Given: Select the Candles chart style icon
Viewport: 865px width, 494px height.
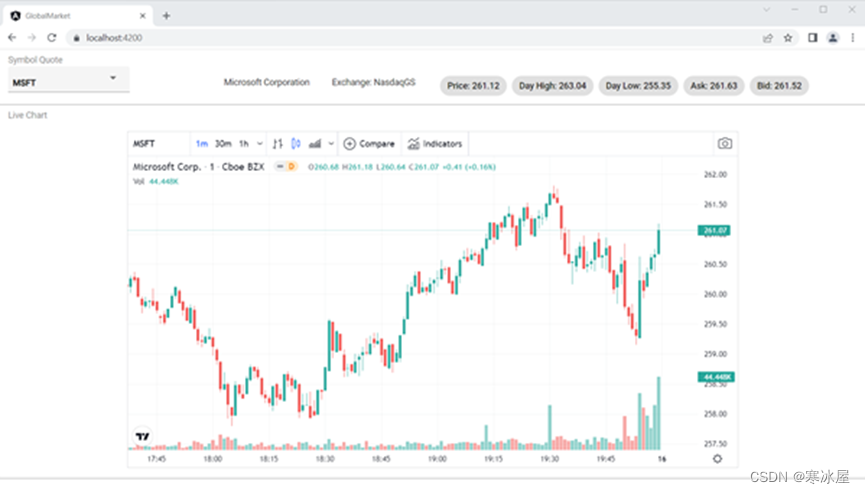Looking at the screenshot, I should [x=296, y=144].
